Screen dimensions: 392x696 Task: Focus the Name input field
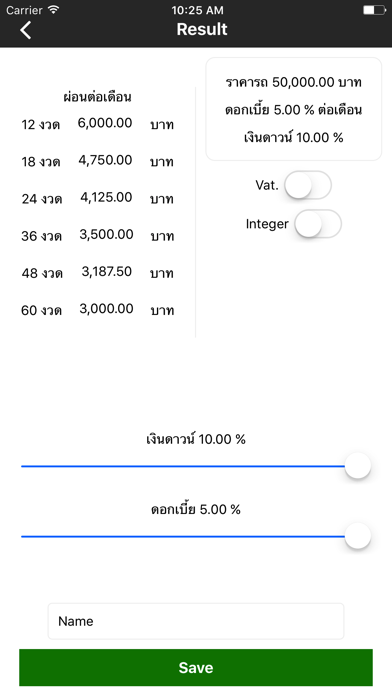pos(196,621)
